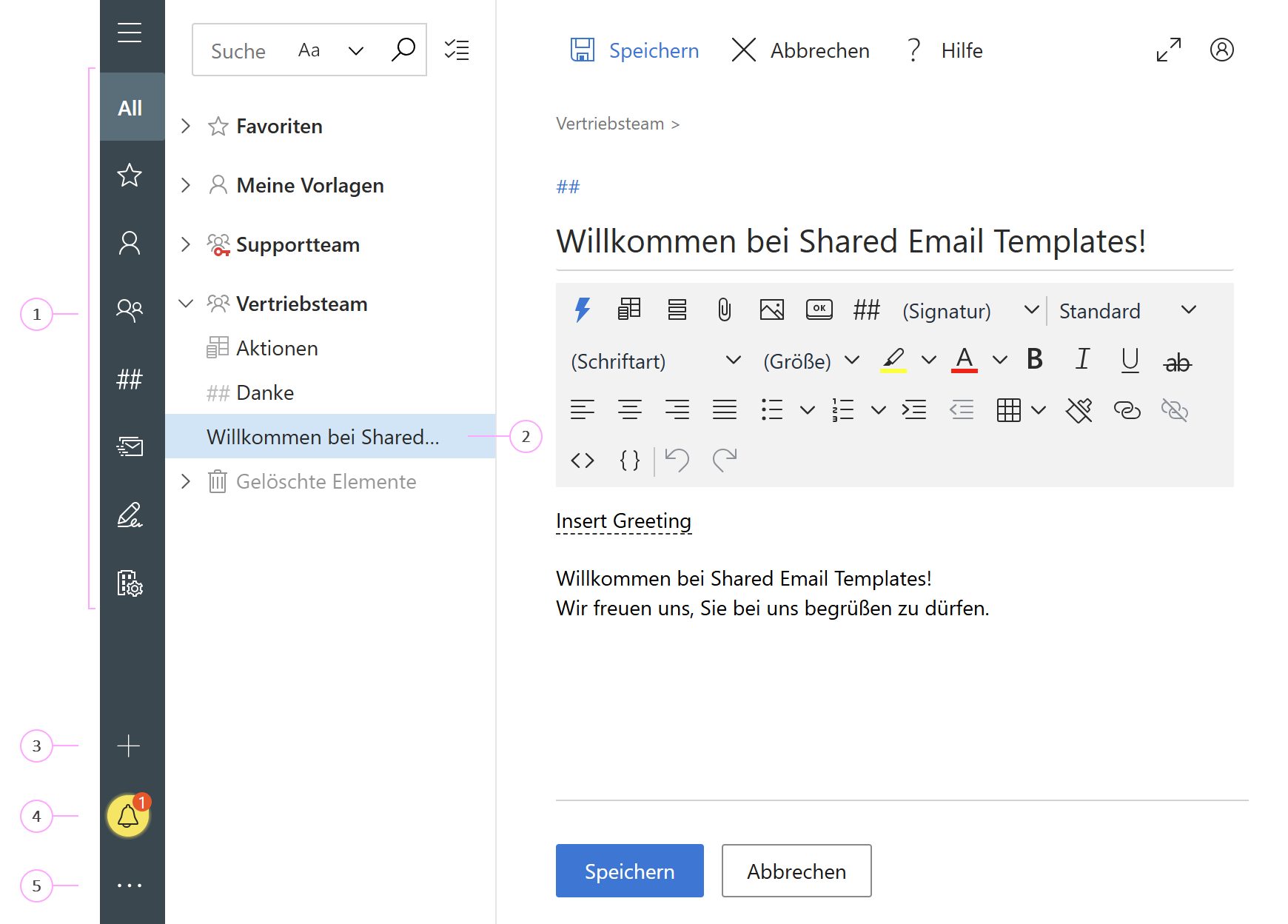This screenshot has width=1288, height=924.
Task: Select the All tab in the sidebar
Action: [132, 107]
